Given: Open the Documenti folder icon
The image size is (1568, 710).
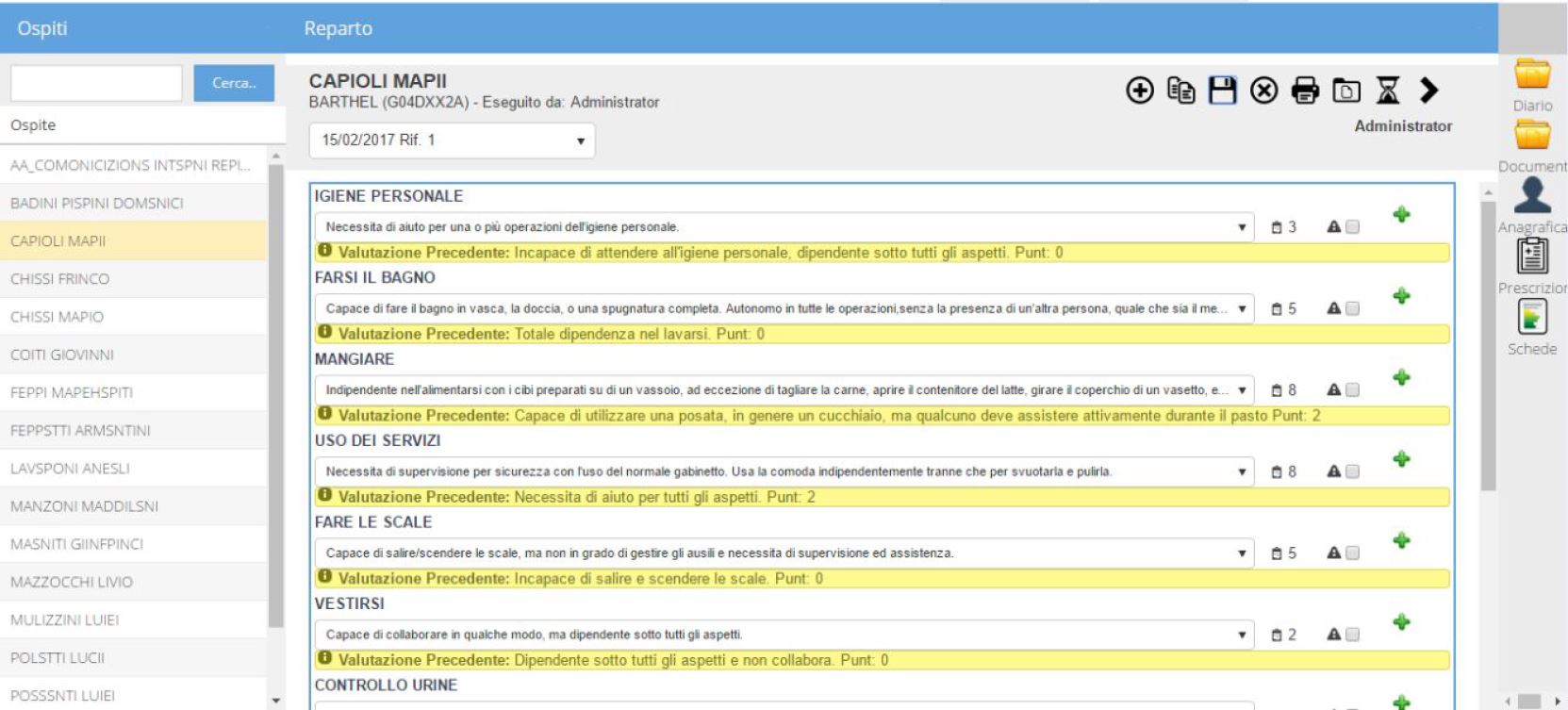Looking at the screenshot, I should click(1532, 136).
